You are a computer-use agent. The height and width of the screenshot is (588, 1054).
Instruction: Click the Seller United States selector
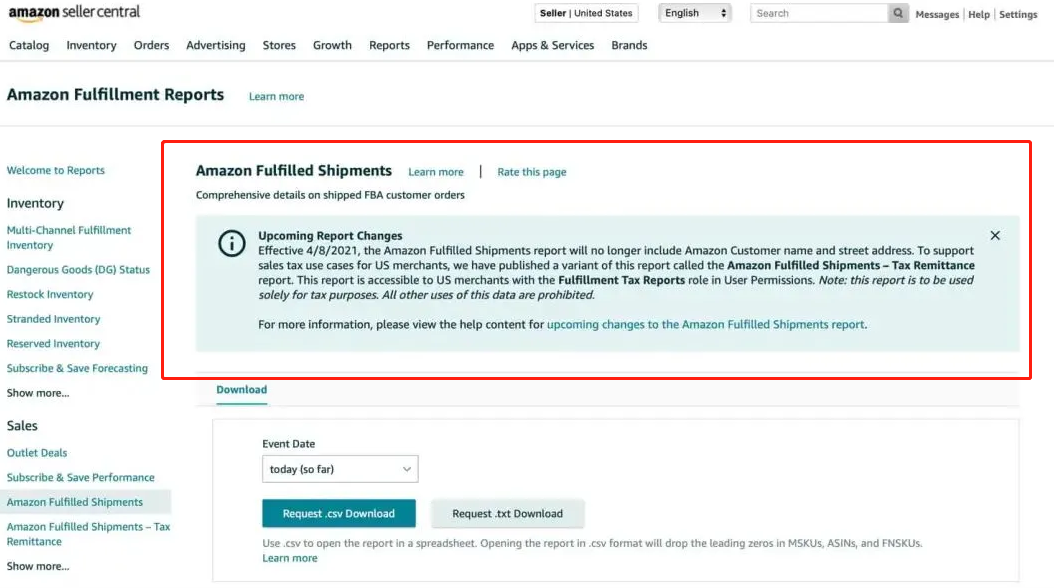tap(586, 13)
